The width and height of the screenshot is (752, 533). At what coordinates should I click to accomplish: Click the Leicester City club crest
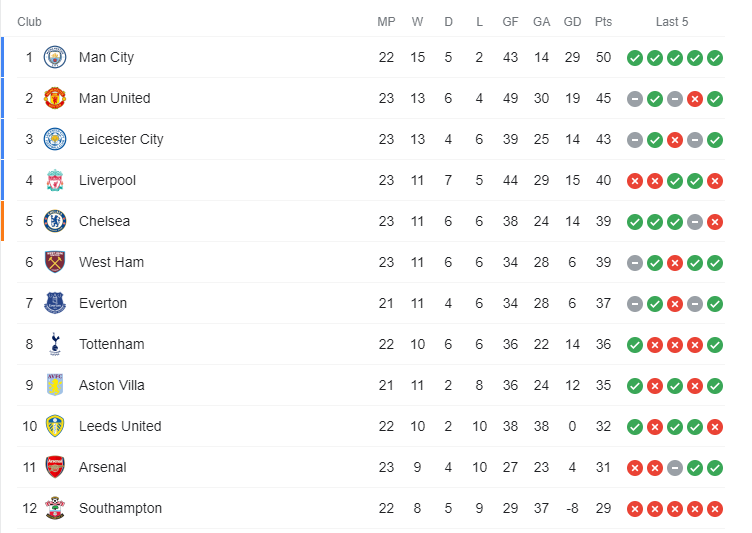coord(55,139)
